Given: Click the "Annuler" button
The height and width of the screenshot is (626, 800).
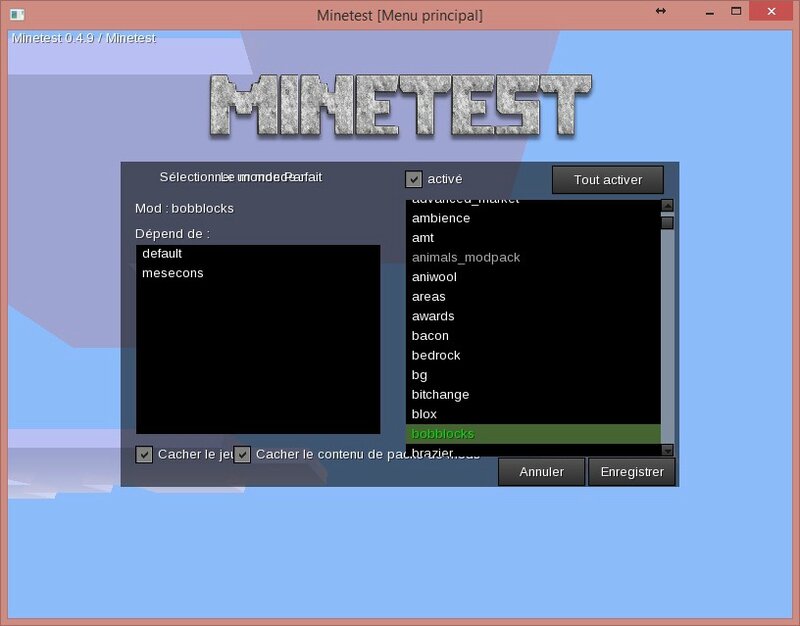Looking at the screenshot, I should (x=541, y=472).
